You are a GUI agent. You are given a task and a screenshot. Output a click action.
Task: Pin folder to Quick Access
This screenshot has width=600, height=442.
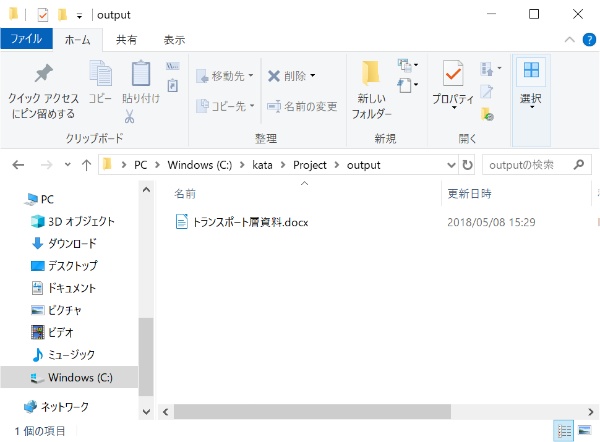pyautogui.click(x=43, y=91)
